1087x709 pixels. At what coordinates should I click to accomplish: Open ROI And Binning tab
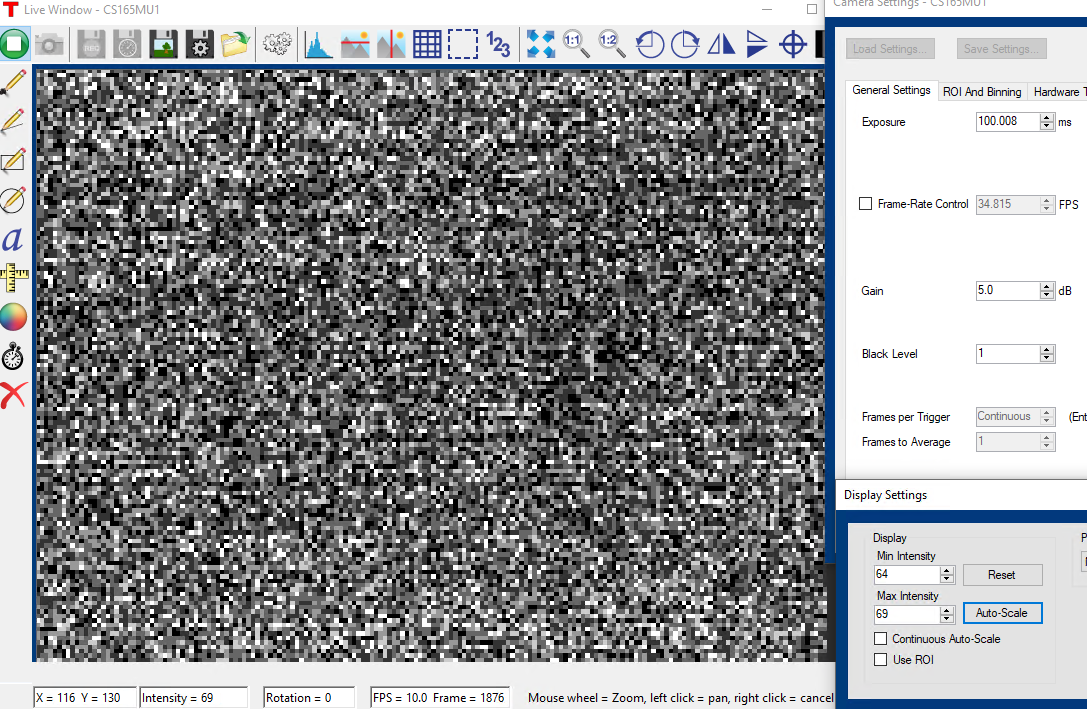coord(982,91)
